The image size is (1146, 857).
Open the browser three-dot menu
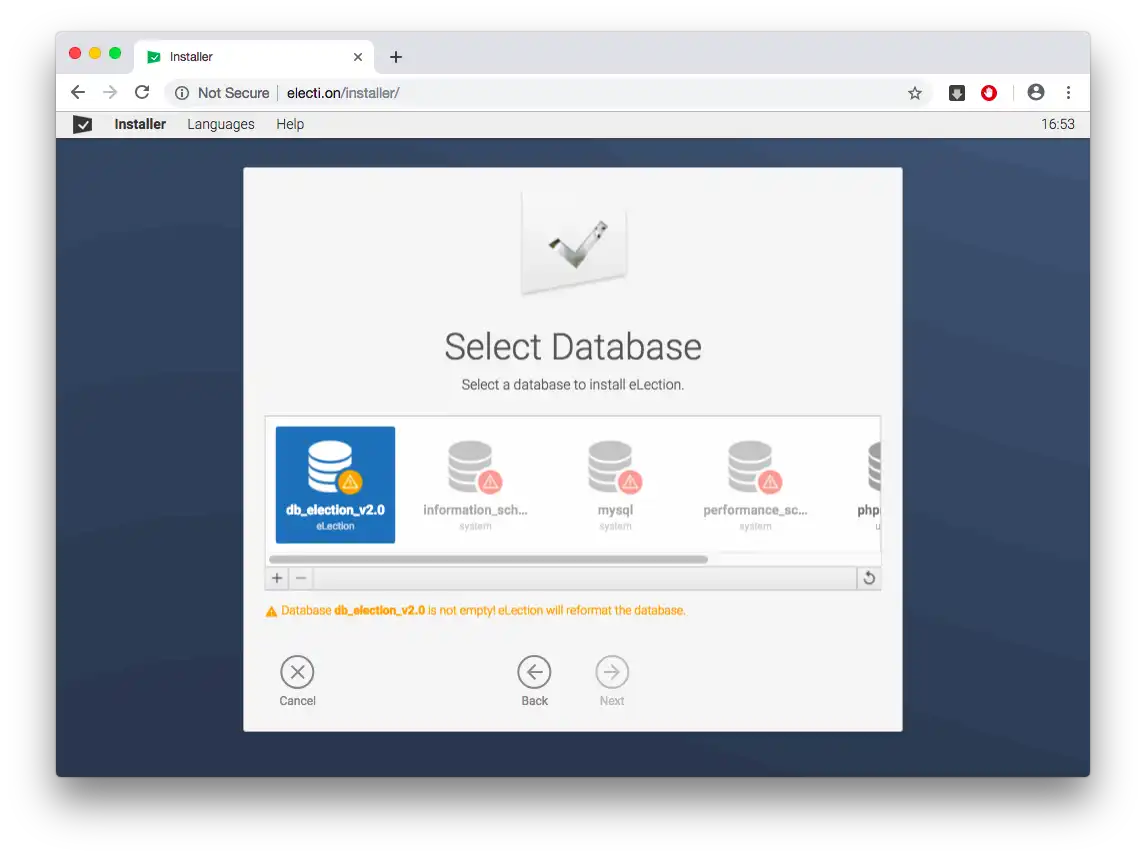[x=1069, y=93]
